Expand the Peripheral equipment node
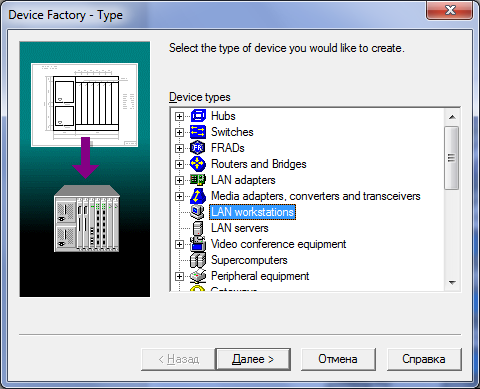480x389 pixels. pyautogui.click(x=179, y=276)
